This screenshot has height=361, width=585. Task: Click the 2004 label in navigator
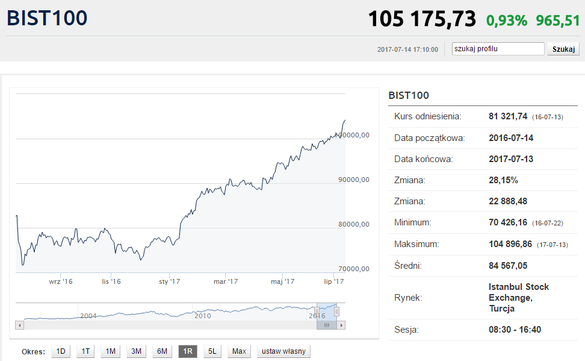coord(88,316)
